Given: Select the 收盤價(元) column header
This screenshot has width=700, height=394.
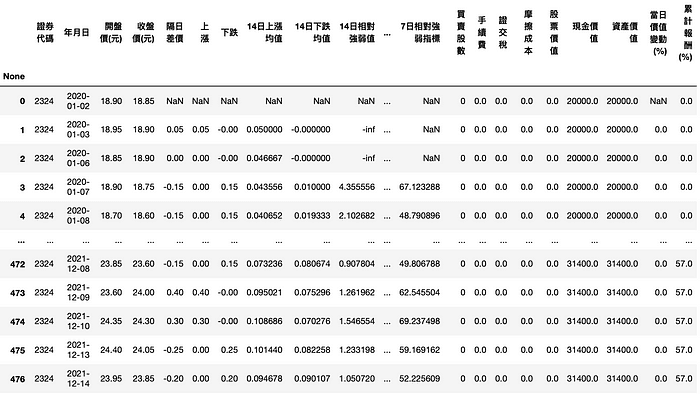Looking at the screenshot, I should click(143, 33).
